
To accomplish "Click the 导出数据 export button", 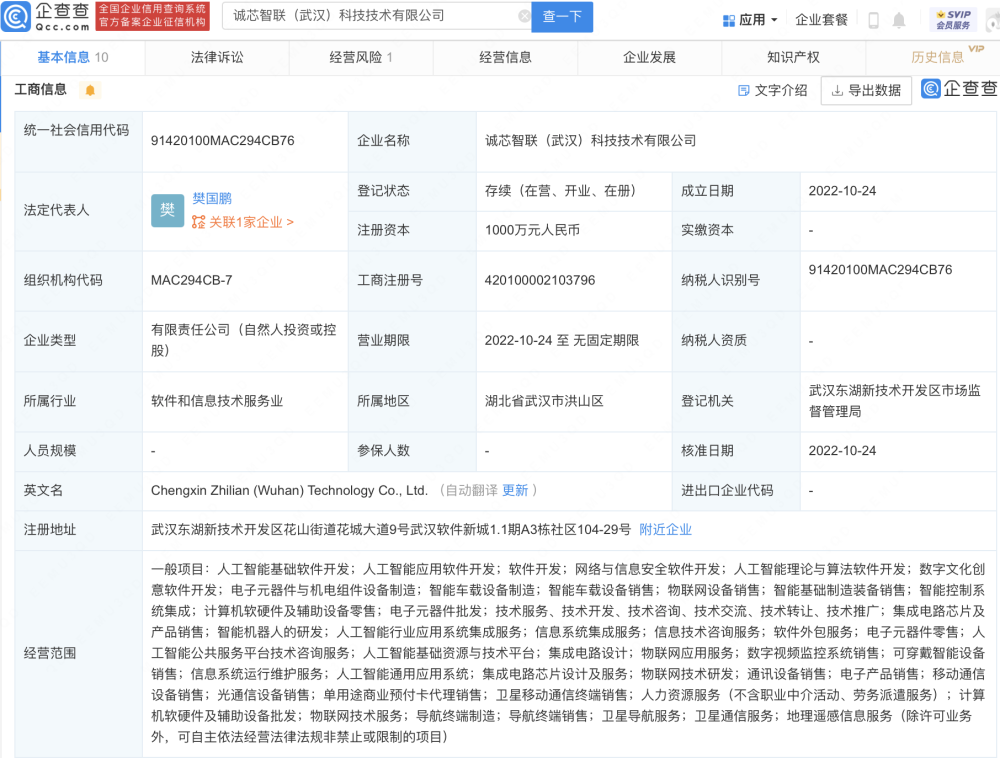I will 866,90.
